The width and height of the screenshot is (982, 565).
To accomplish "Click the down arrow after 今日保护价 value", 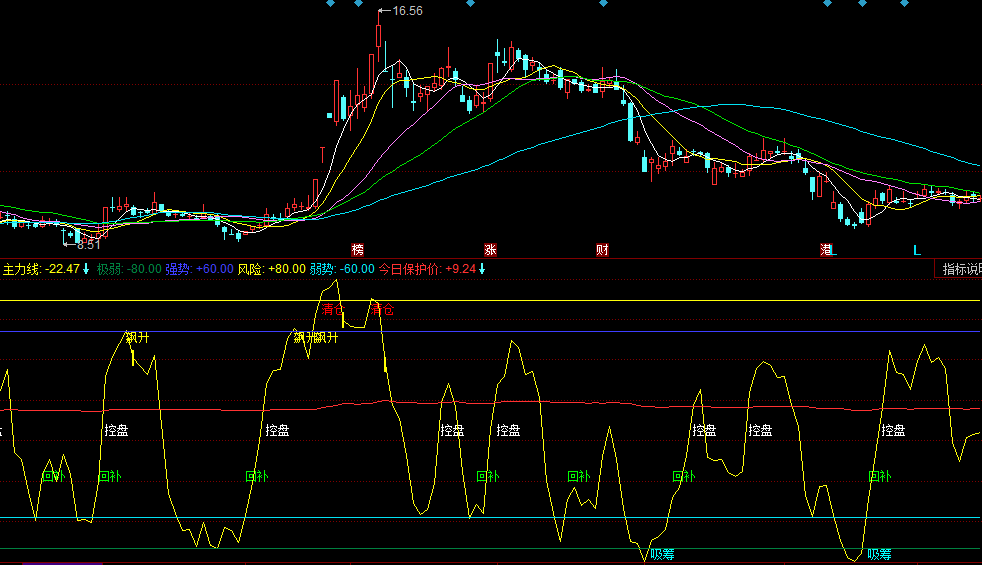I will 482,269.
